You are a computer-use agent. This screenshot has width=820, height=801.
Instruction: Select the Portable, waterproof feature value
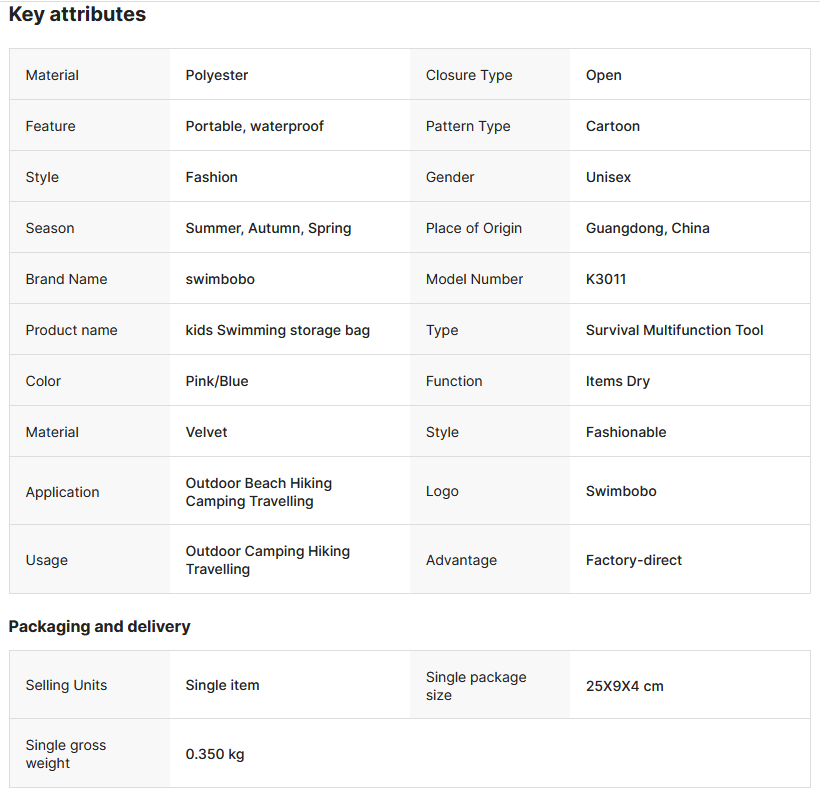(x=255, y=126)
